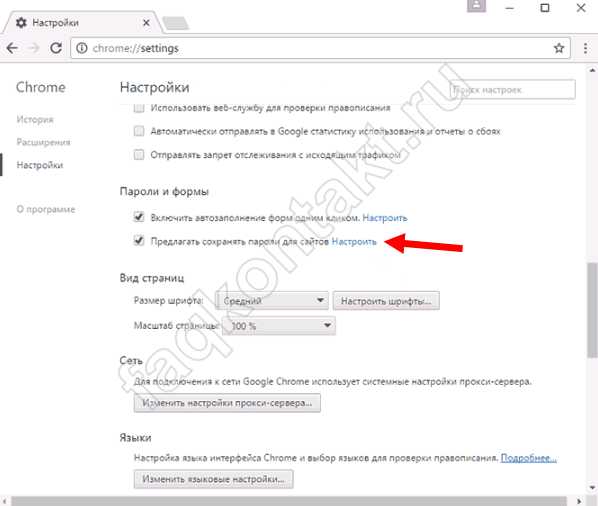Go to Расширения in the sidebar

click(43, 142)
